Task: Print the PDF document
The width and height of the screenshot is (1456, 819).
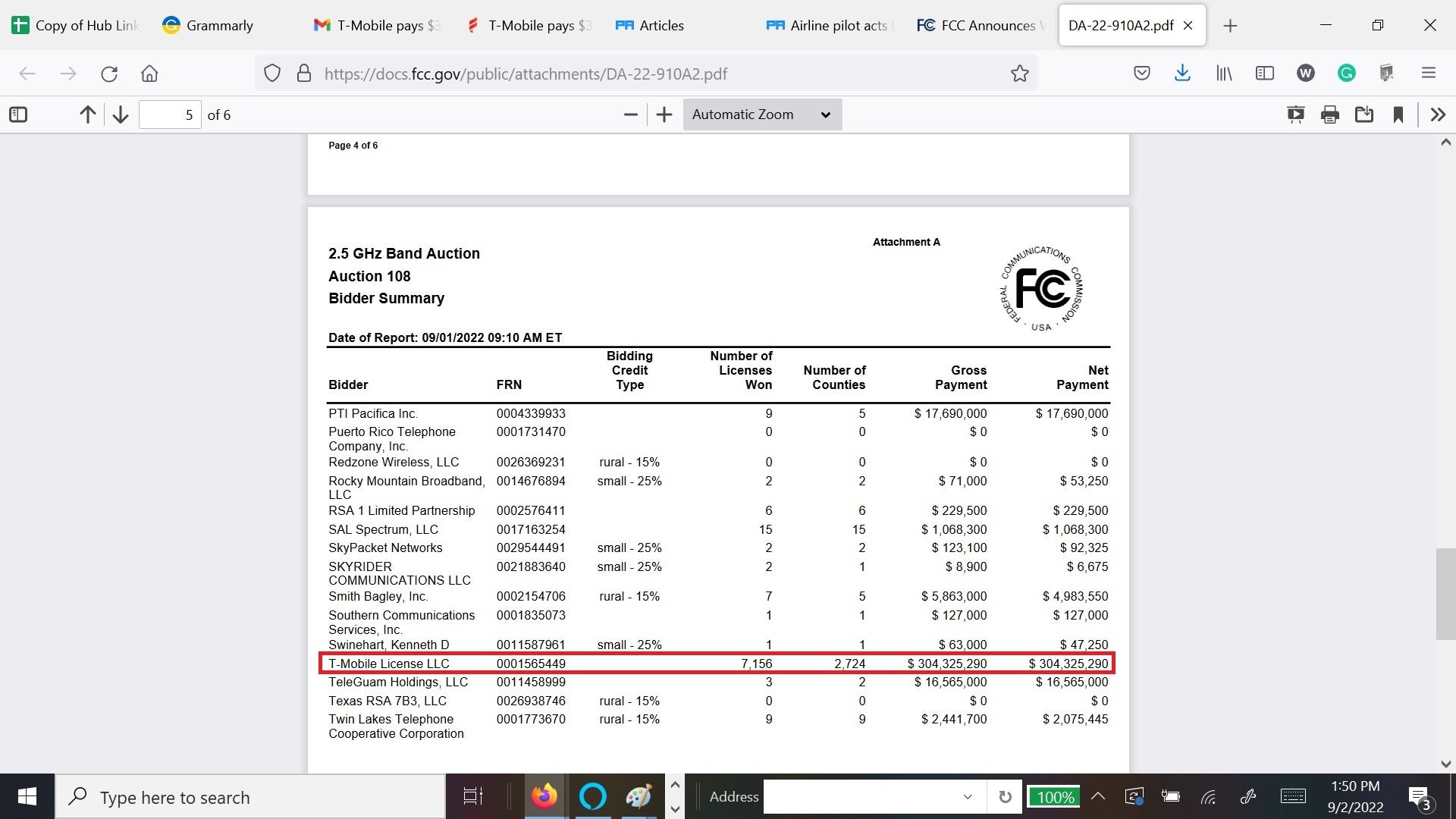Action: [x=1330, y=115]
